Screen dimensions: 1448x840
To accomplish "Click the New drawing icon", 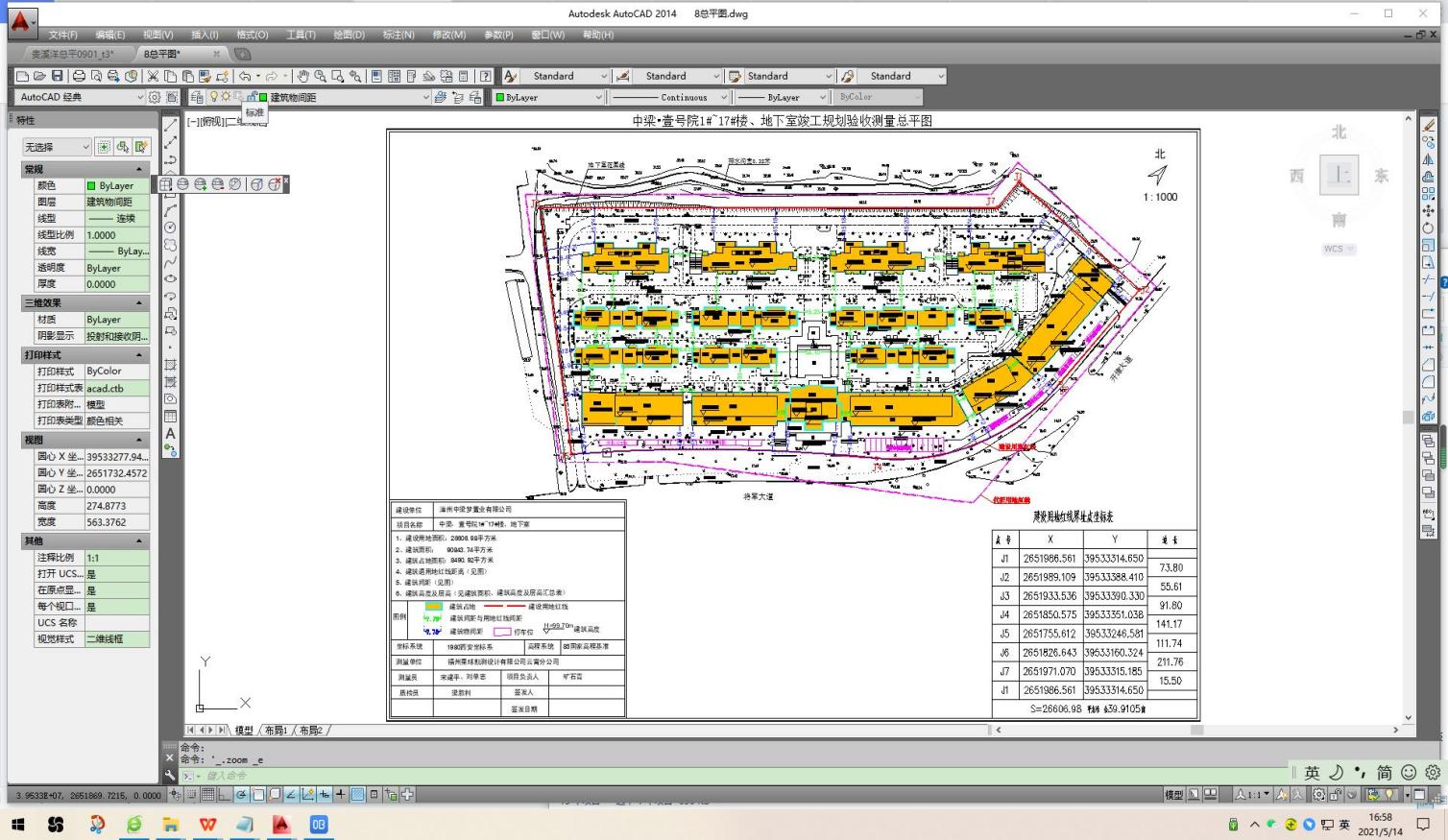I will coord(23,76).
